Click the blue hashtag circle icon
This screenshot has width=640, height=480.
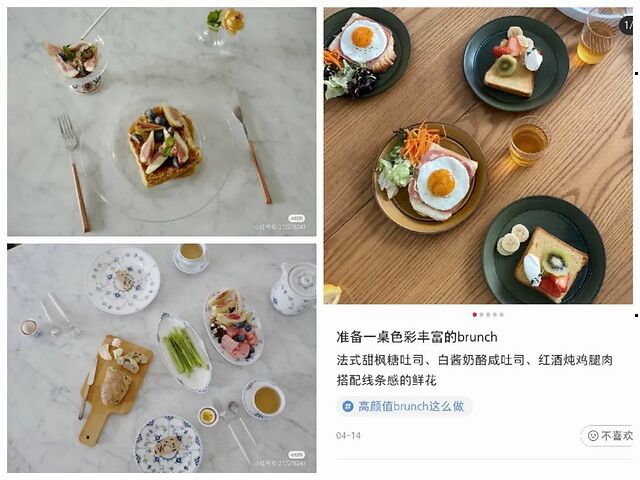tap(347, 406)
